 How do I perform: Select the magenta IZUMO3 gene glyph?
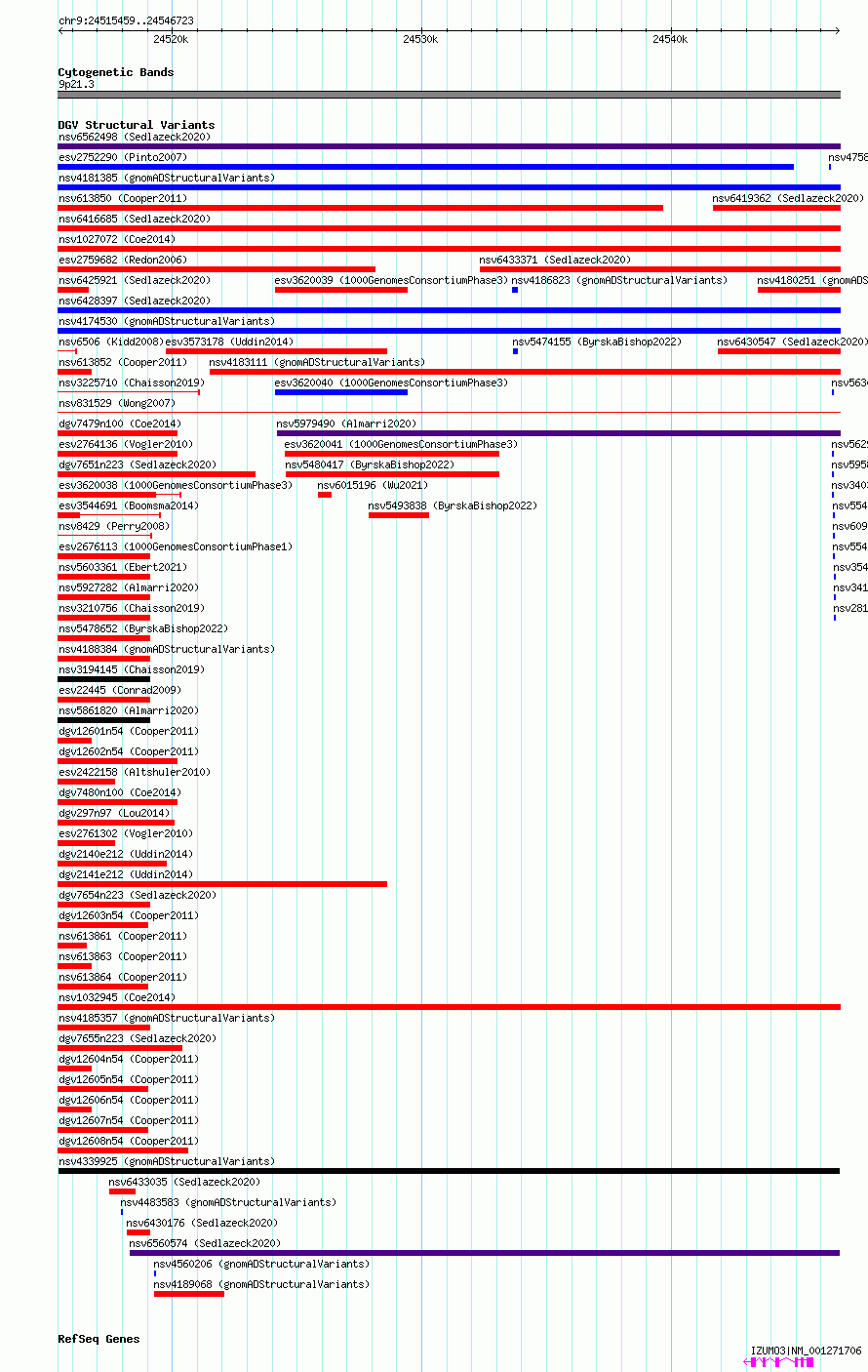point(778,1362)
